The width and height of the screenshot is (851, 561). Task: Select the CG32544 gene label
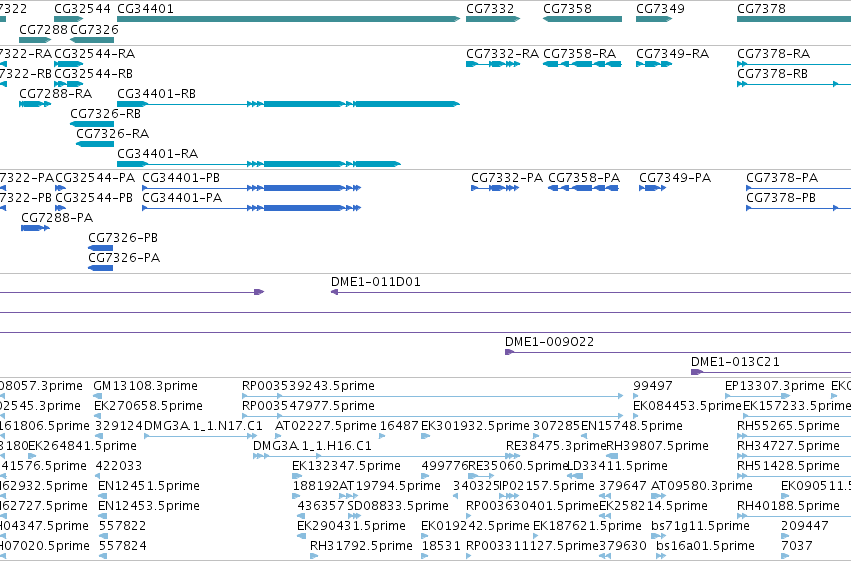coord(82,9)
